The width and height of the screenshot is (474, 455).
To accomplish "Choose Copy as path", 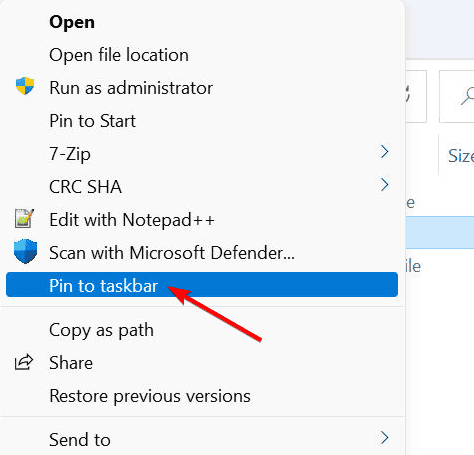I will click(x=101, y=330).
